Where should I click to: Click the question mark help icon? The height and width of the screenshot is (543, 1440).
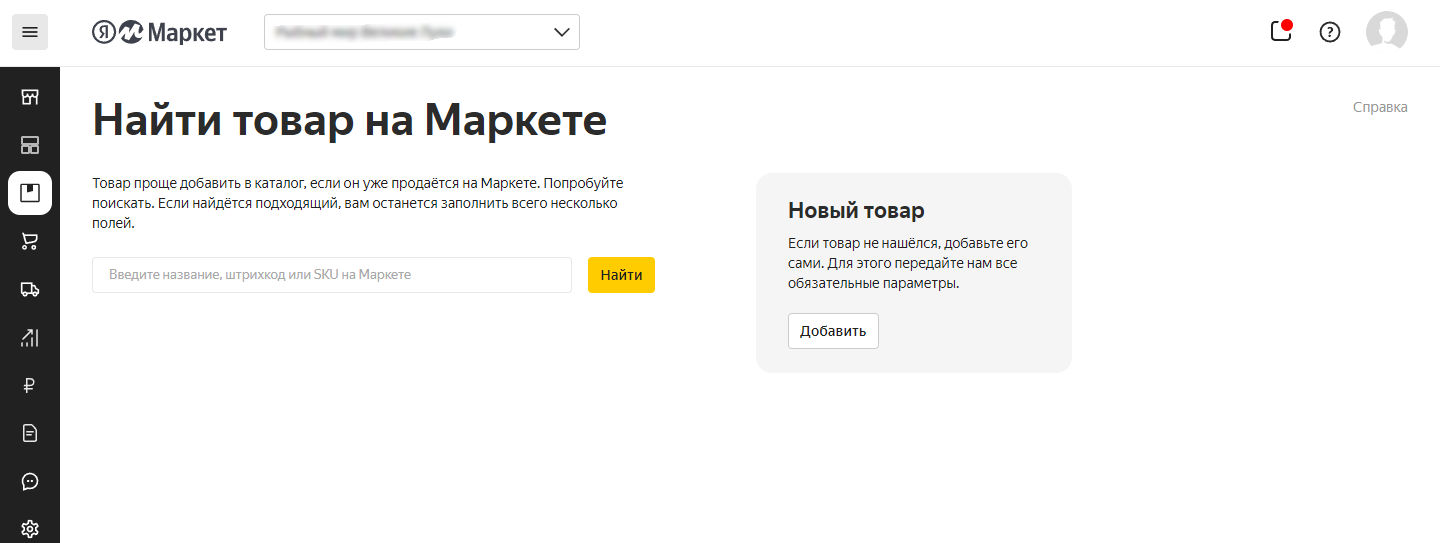coord(1329,32)
